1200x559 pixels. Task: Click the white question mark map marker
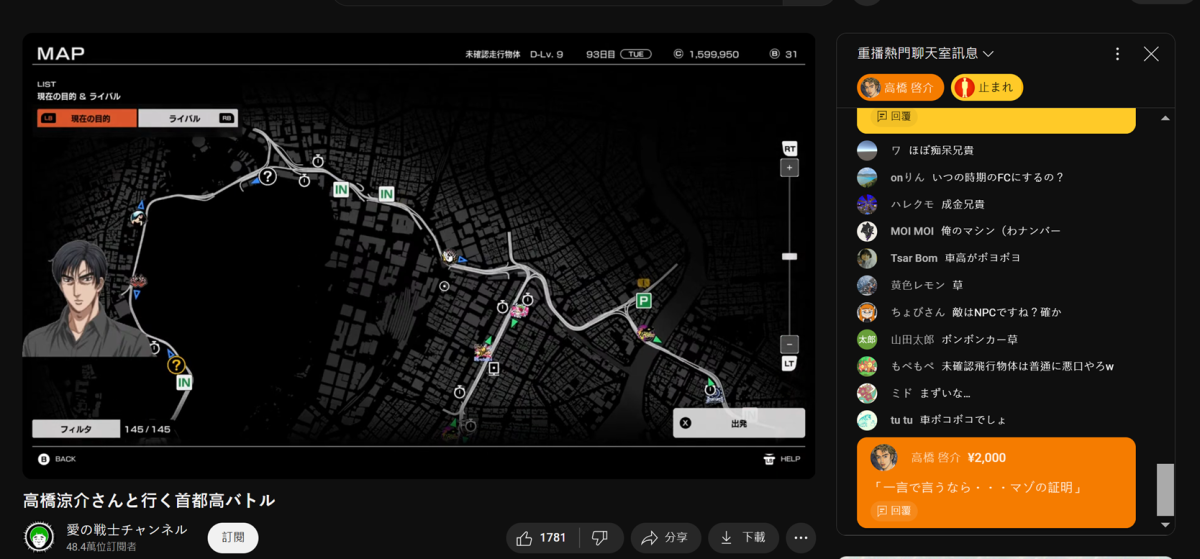(267, 177)
